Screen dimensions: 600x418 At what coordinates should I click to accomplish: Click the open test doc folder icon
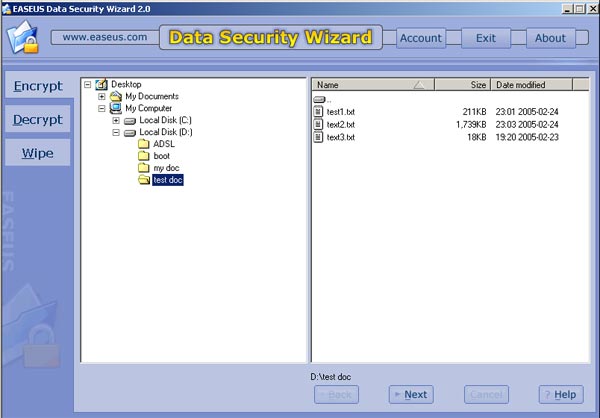click(x=144, y=180)
